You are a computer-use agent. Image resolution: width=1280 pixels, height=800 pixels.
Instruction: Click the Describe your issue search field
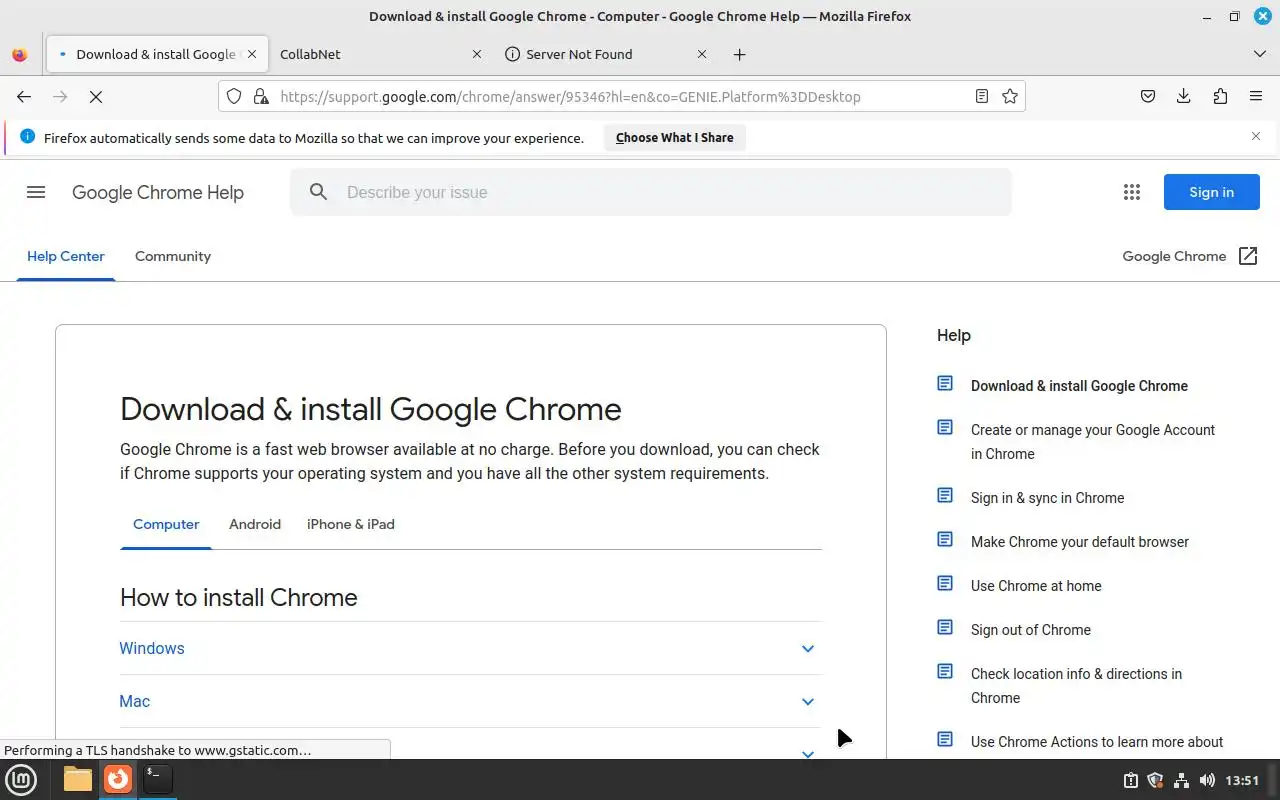pyautogui.click(x=651, y=192)
